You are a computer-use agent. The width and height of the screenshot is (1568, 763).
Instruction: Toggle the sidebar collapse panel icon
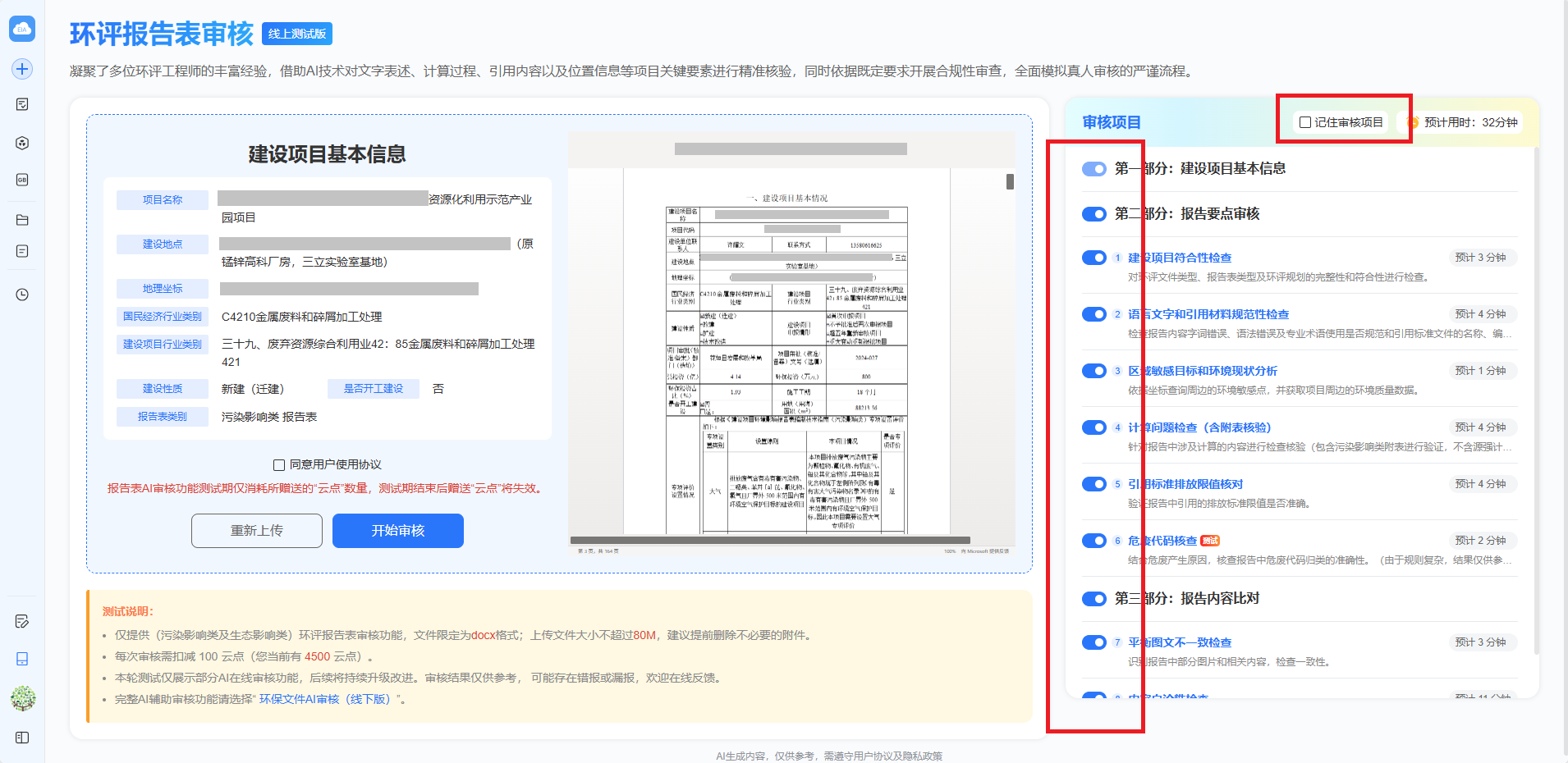point(22,738)
